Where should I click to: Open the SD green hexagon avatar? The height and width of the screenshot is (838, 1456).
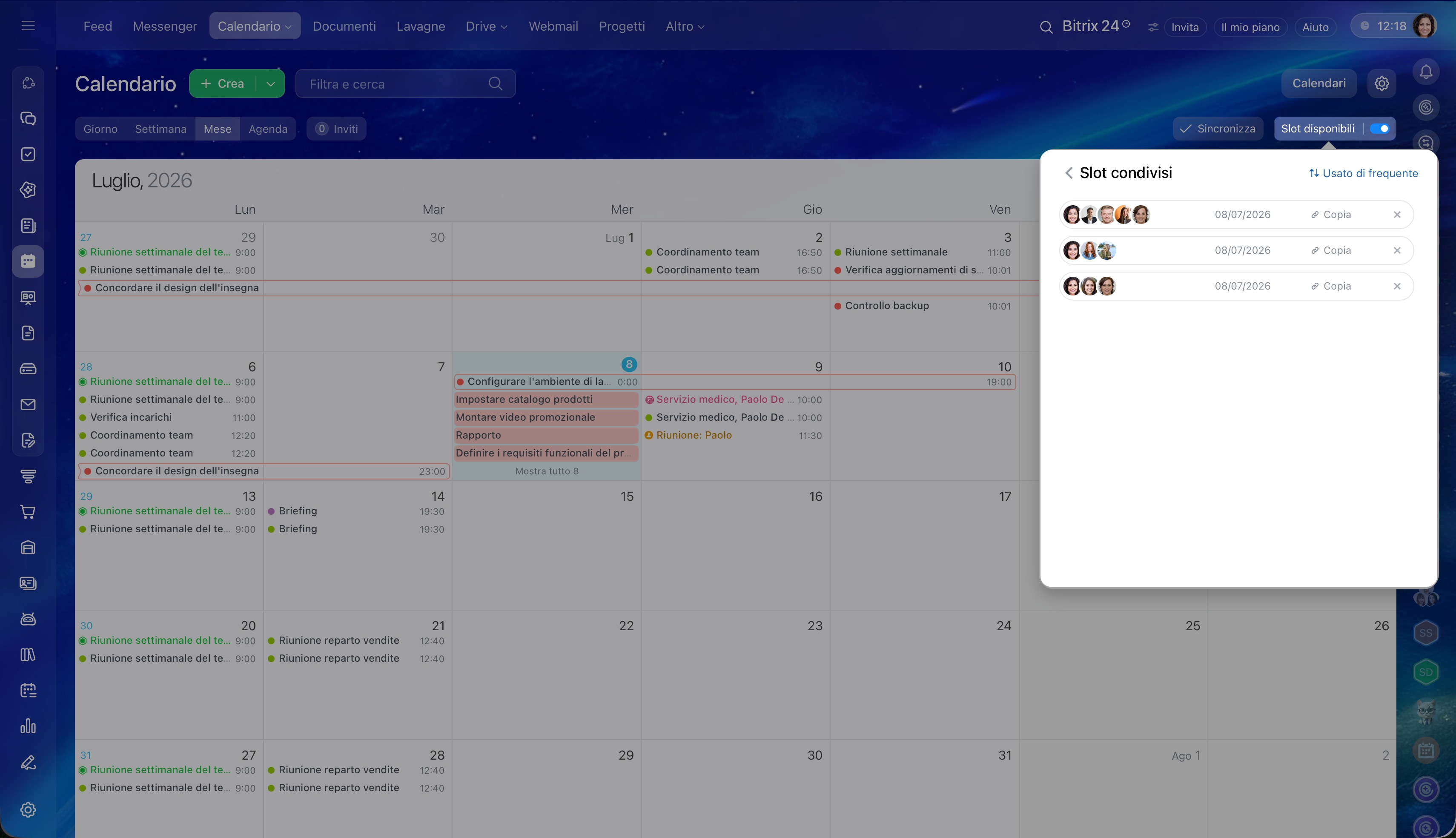(x=1425, y=672)
